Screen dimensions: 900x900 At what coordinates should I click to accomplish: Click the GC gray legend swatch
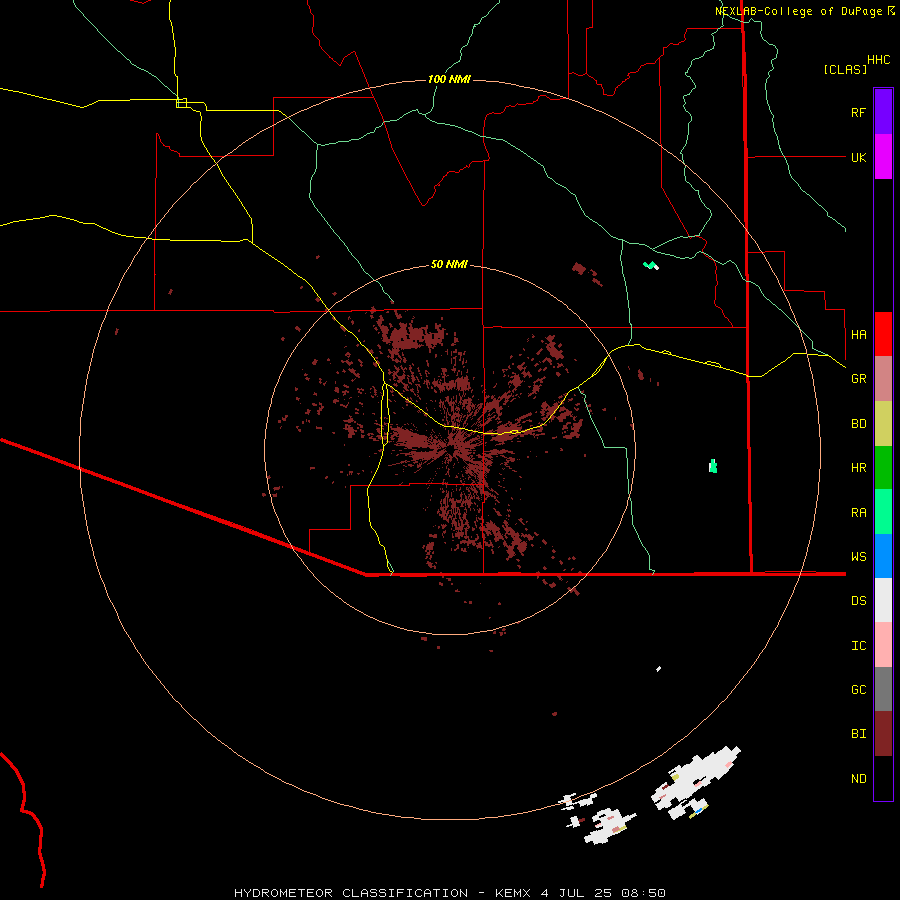[883, 689]
